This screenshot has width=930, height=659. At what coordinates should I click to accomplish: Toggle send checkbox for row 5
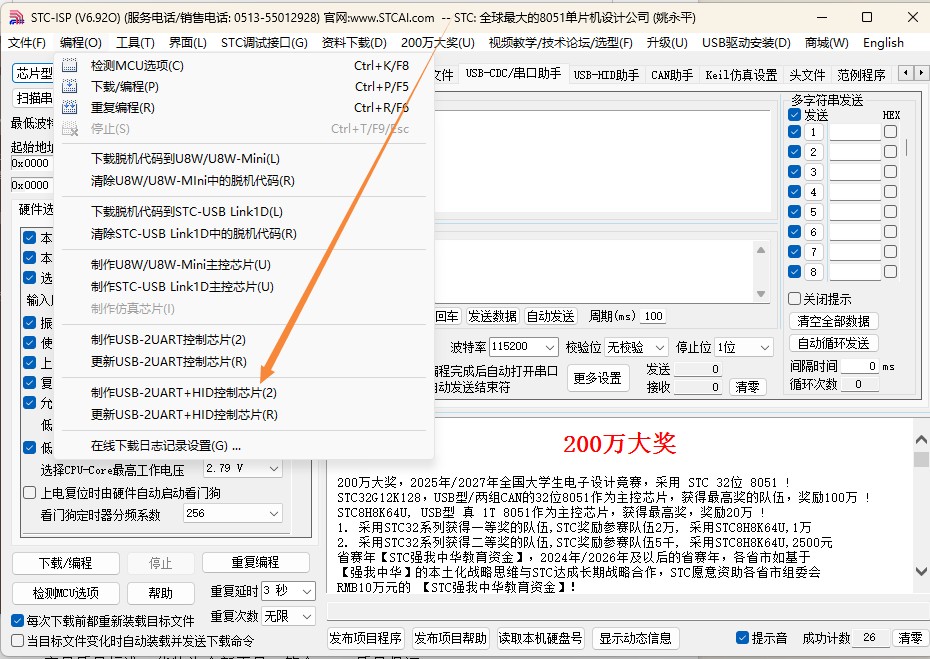tap(795, 212)
